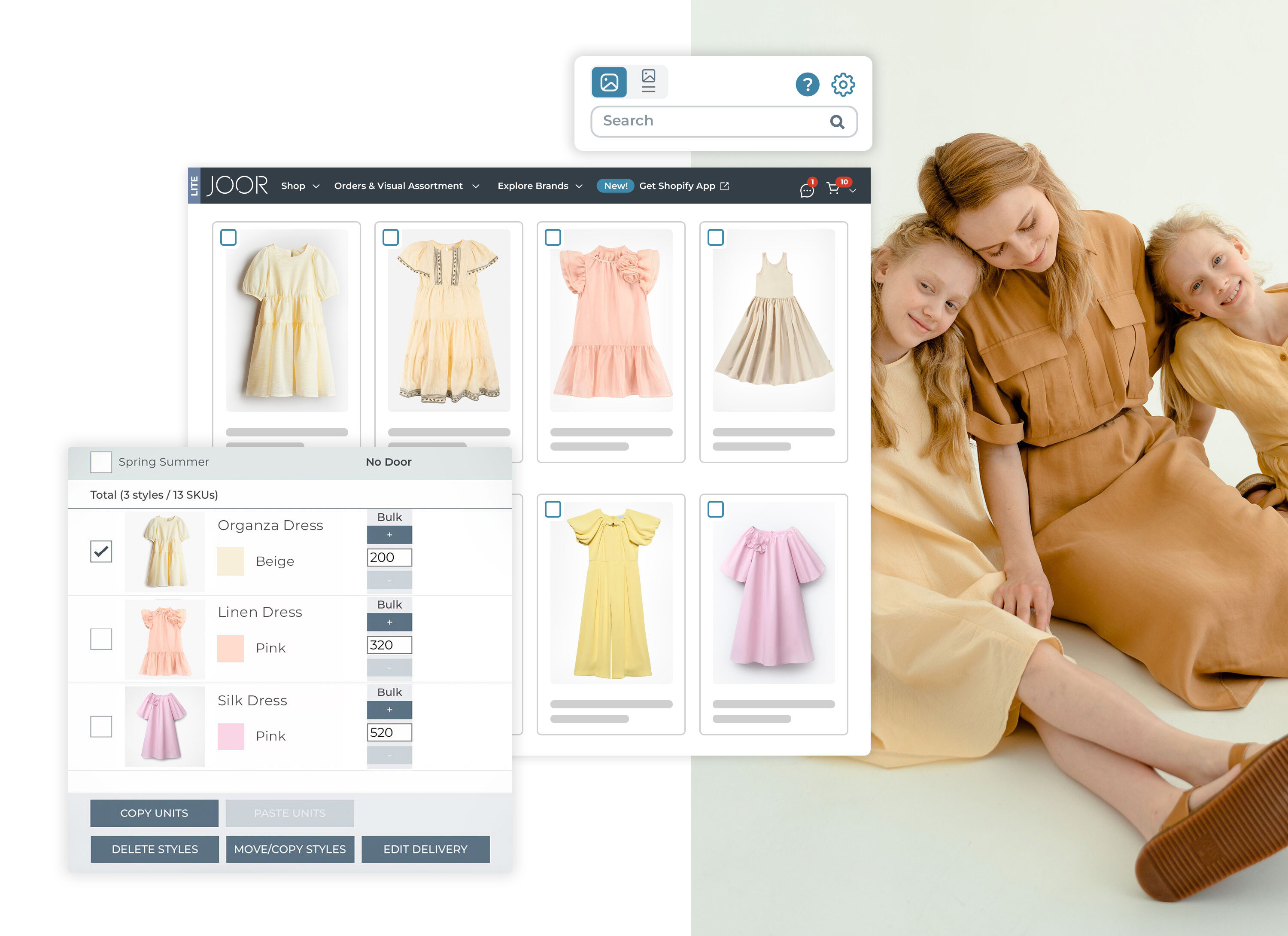Decrease Linen Dress bulk quantity with minus
1288x936 pixels.
389,668
